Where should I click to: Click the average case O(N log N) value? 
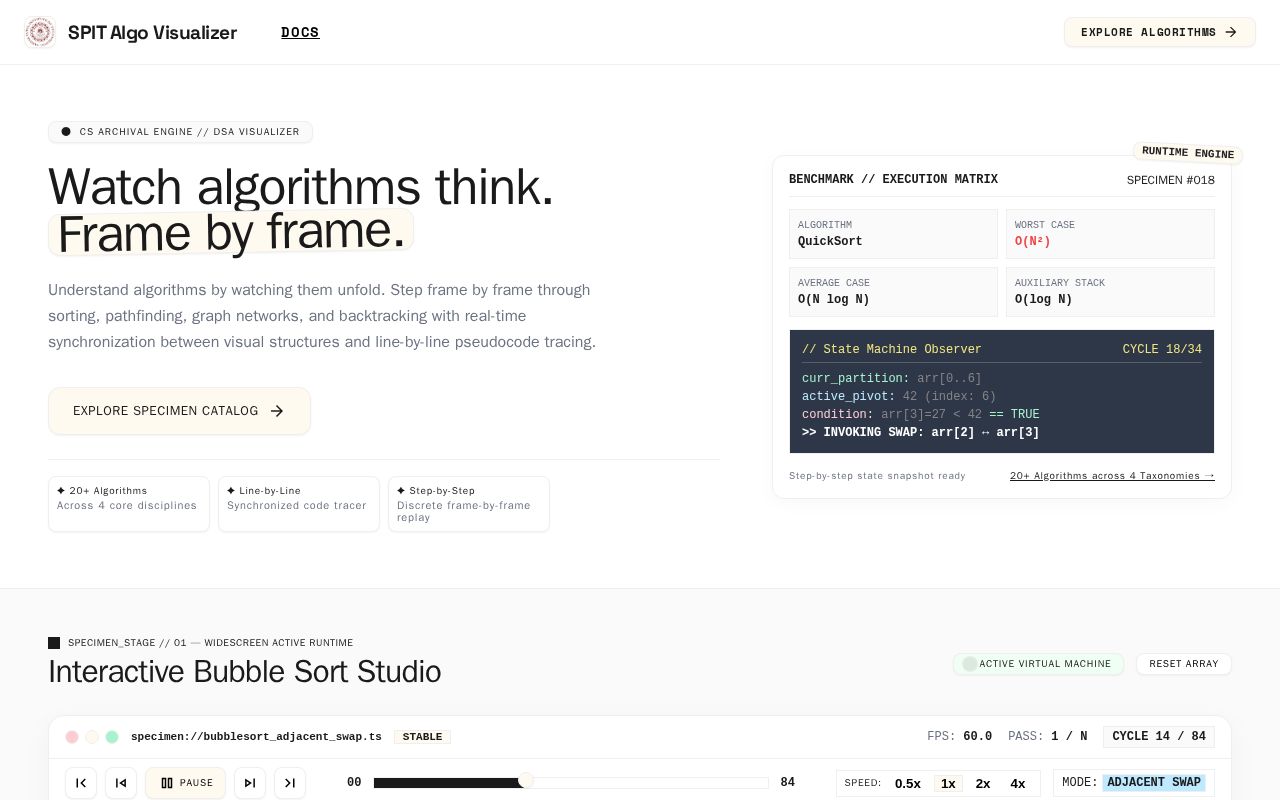pyautogui.click(x=834, y=299)
